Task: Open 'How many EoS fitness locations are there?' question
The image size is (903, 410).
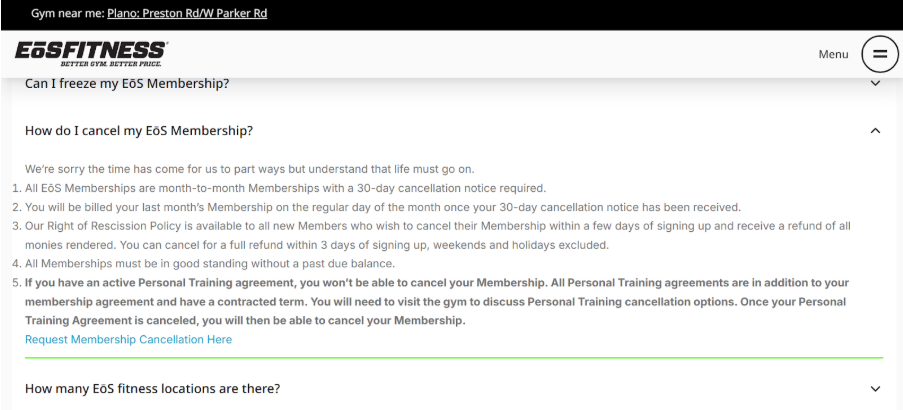Action: click(153, 389)
